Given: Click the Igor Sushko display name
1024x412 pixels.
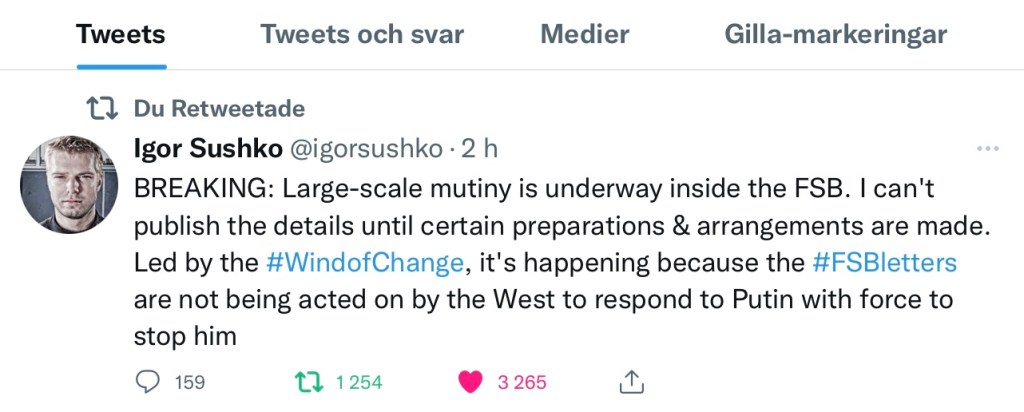Looking at the screenshot, I should click(207, 149).
